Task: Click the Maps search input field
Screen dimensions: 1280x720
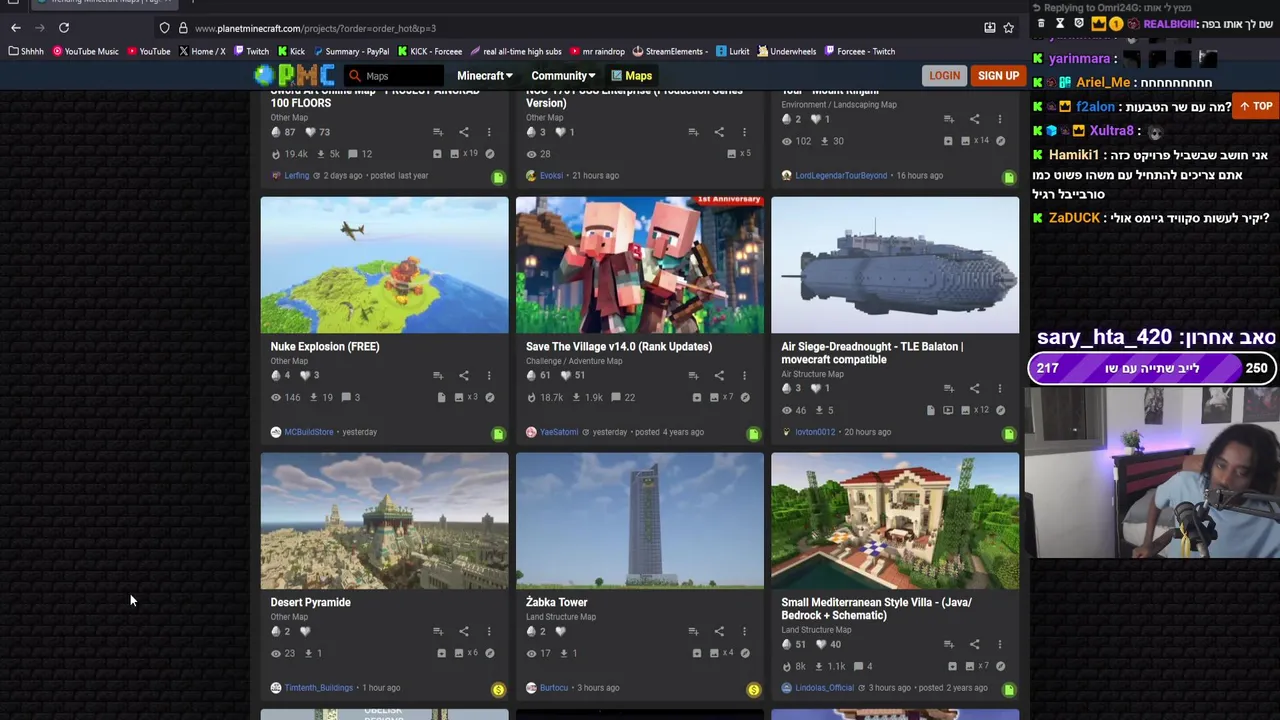Action: tap(394, 76)
